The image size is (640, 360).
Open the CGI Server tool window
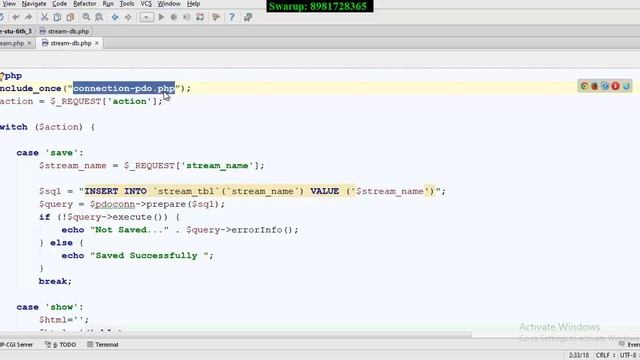17,344
